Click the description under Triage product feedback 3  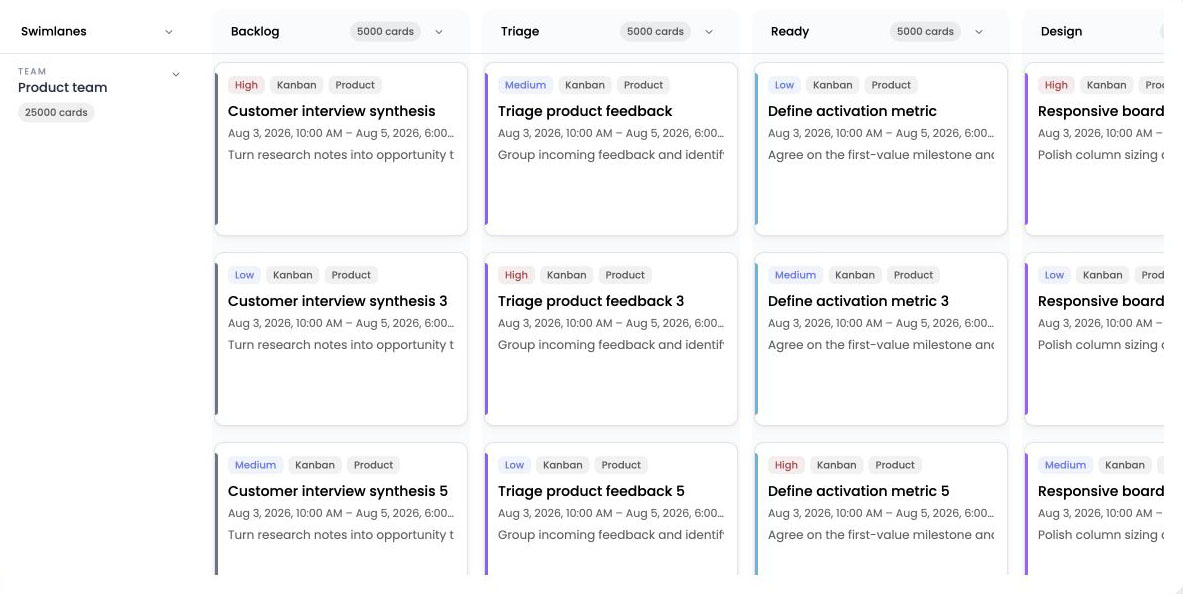611,345
